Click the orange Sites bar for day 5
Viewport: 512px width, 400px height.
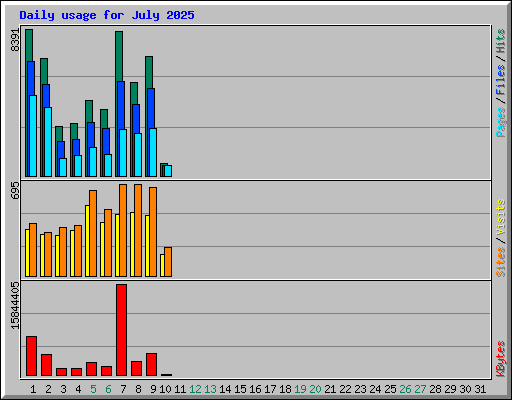(x=93, y=233)
